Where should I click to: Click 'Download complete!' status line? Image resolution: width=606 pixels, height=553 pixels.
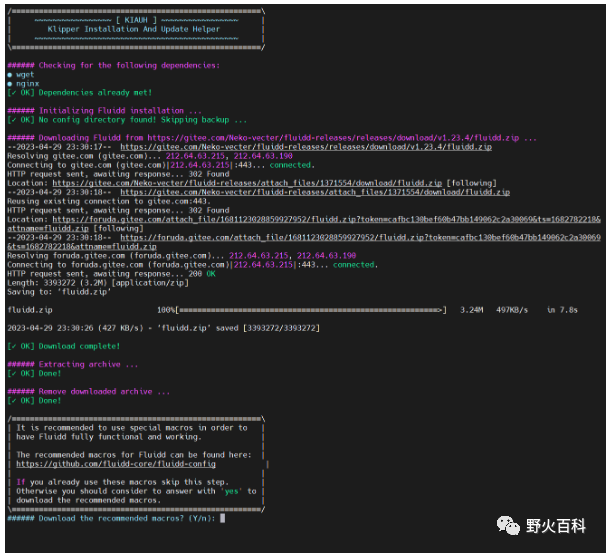click(63, 346)
